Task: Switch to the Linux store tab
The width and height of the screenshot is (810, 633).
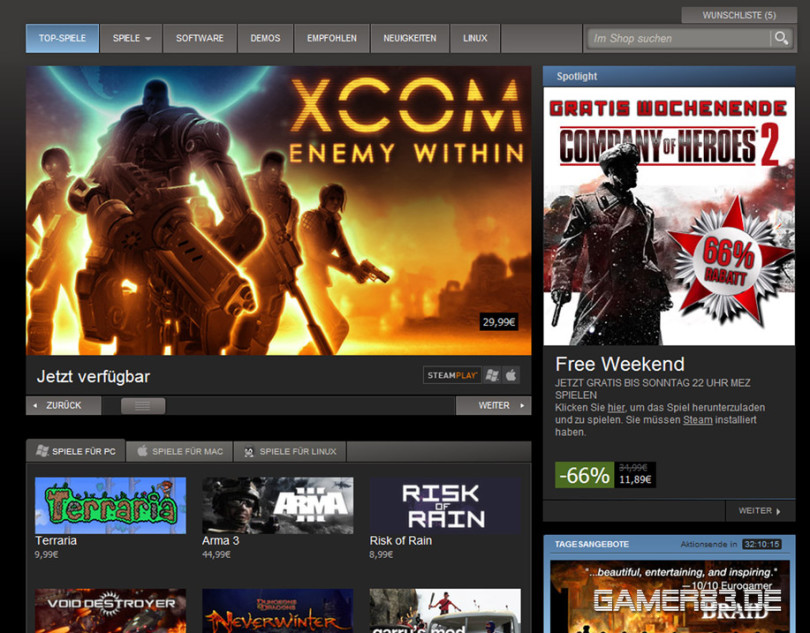Action: click(x=475, y=38)
